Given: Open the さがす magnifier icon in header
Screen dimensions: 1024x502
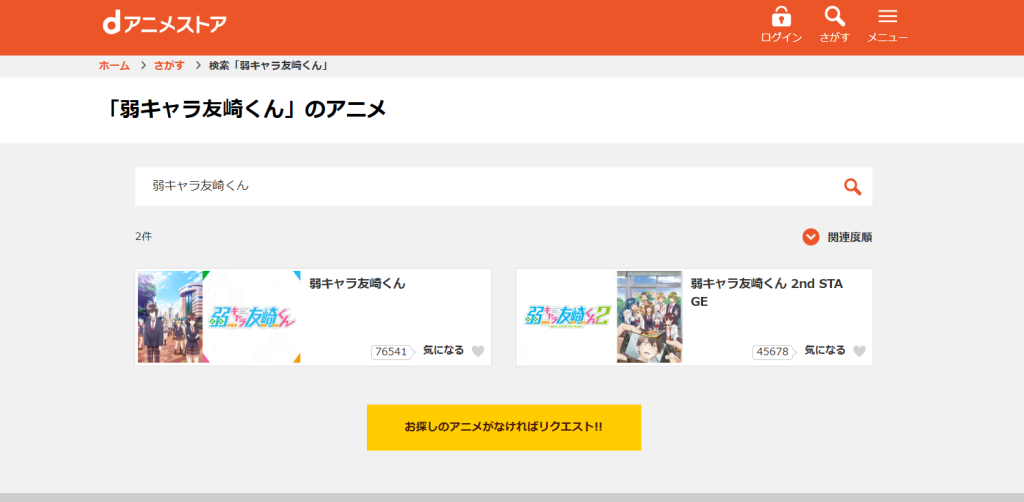Looking at the screenshot, I should click(835, 17).
